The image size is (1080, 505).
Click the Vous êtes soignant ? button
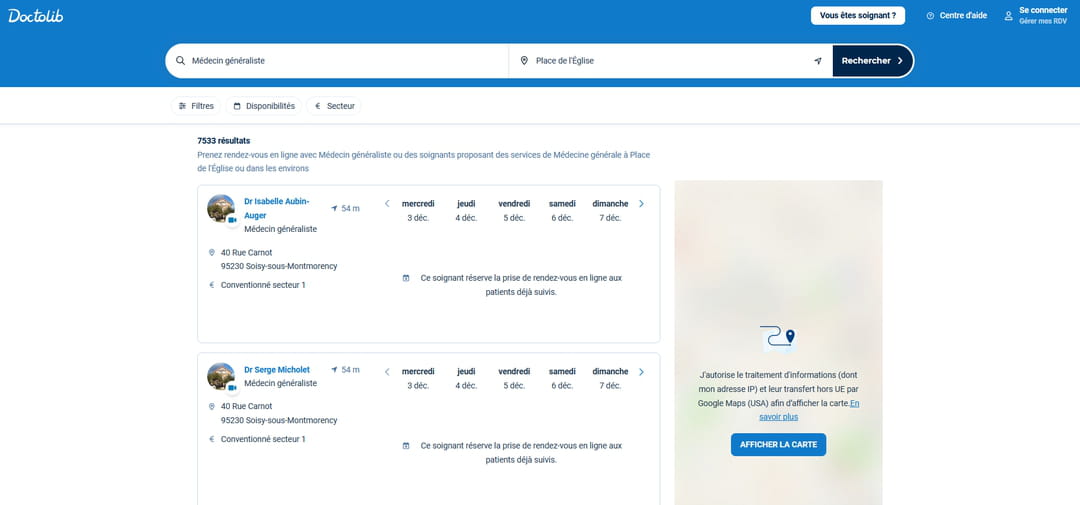tap(857, 15)
